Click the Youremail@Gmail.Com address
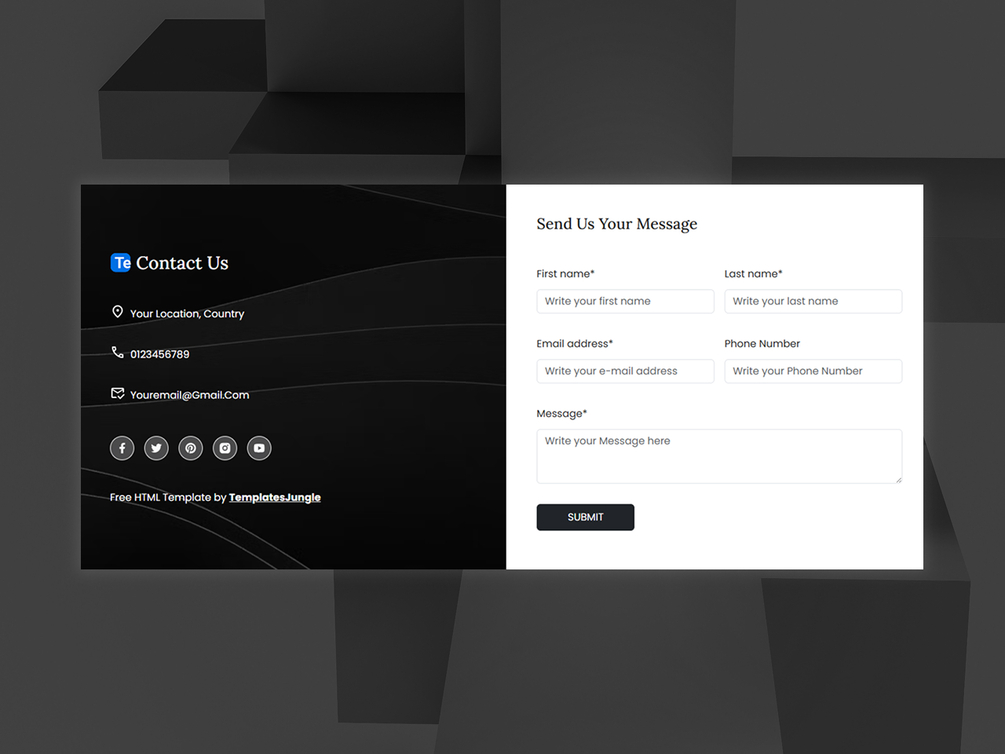Image resolution: width=1005 pixels, height=754 pixels. [x=190, y=395]
